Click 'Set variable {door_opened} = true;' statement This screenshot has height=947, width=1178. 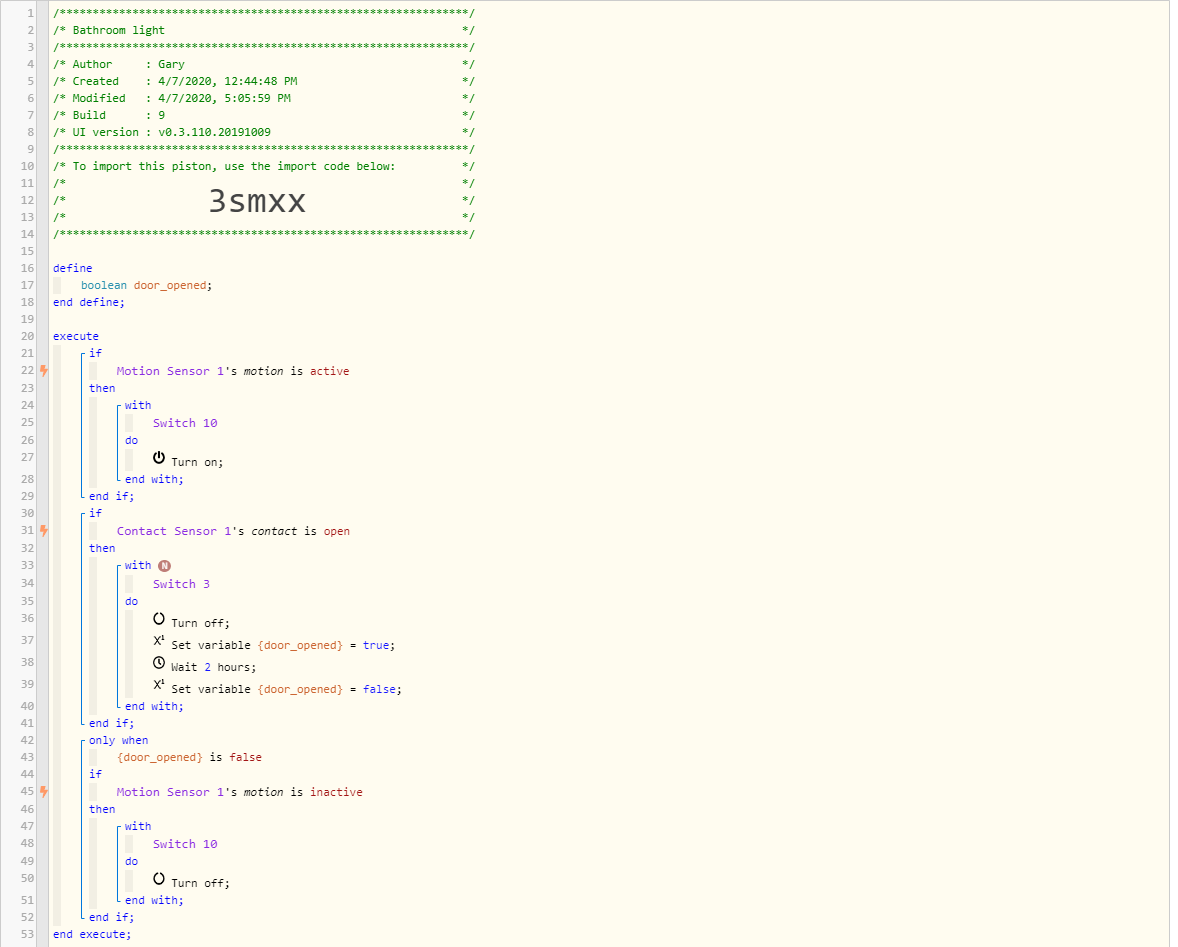[x=282, y=645]
